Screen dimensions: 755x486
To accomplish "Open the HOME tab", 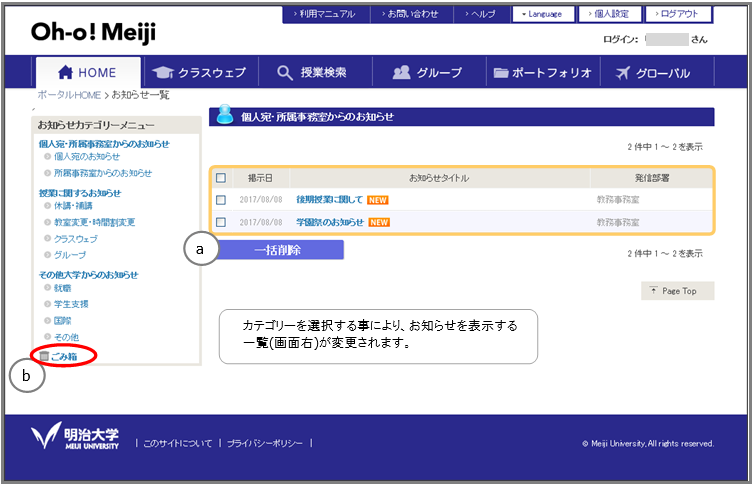I will click(88, 72).
